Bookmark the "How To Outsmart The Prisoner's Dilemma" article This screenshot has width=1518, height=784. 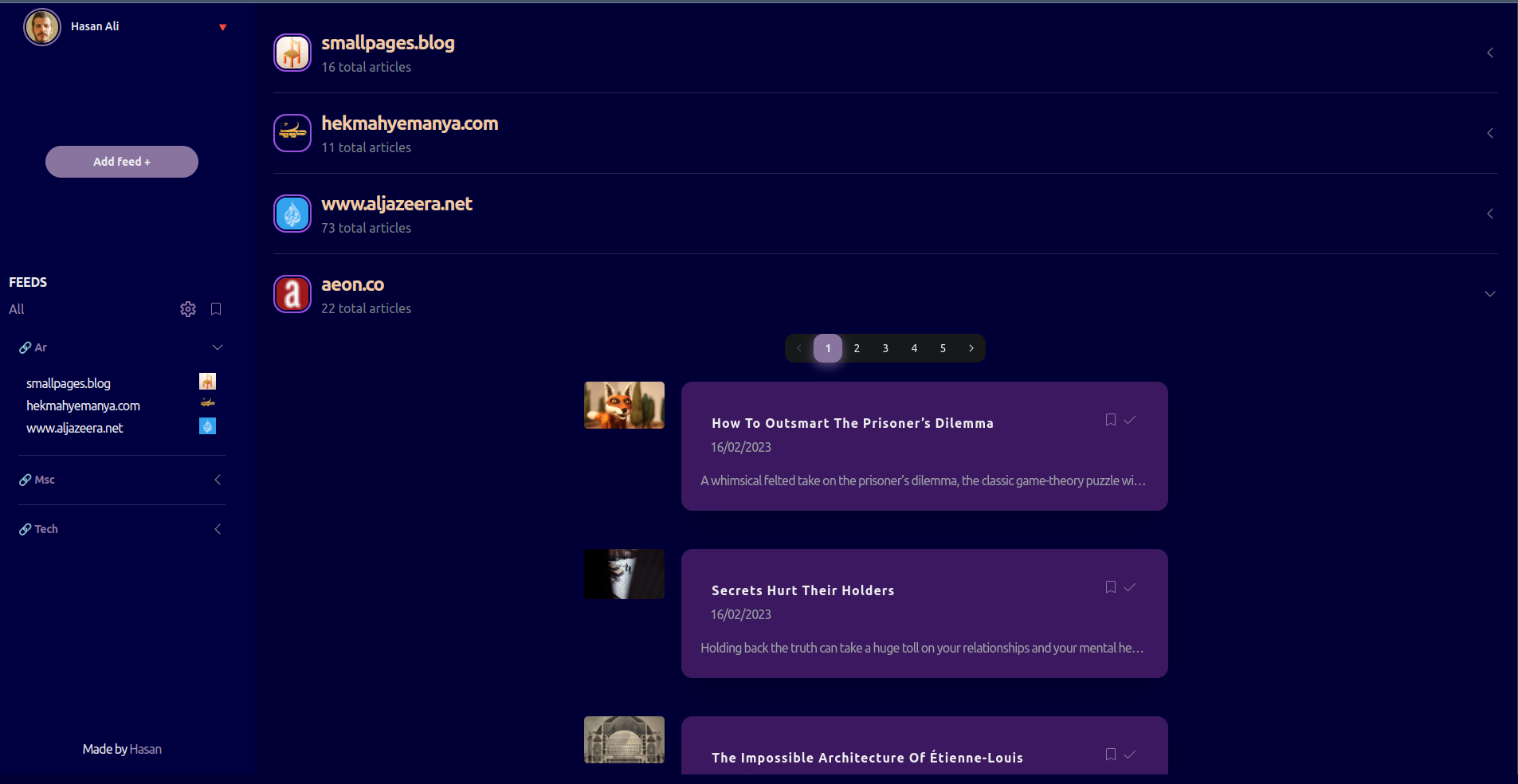click(x=1110, y=419)
